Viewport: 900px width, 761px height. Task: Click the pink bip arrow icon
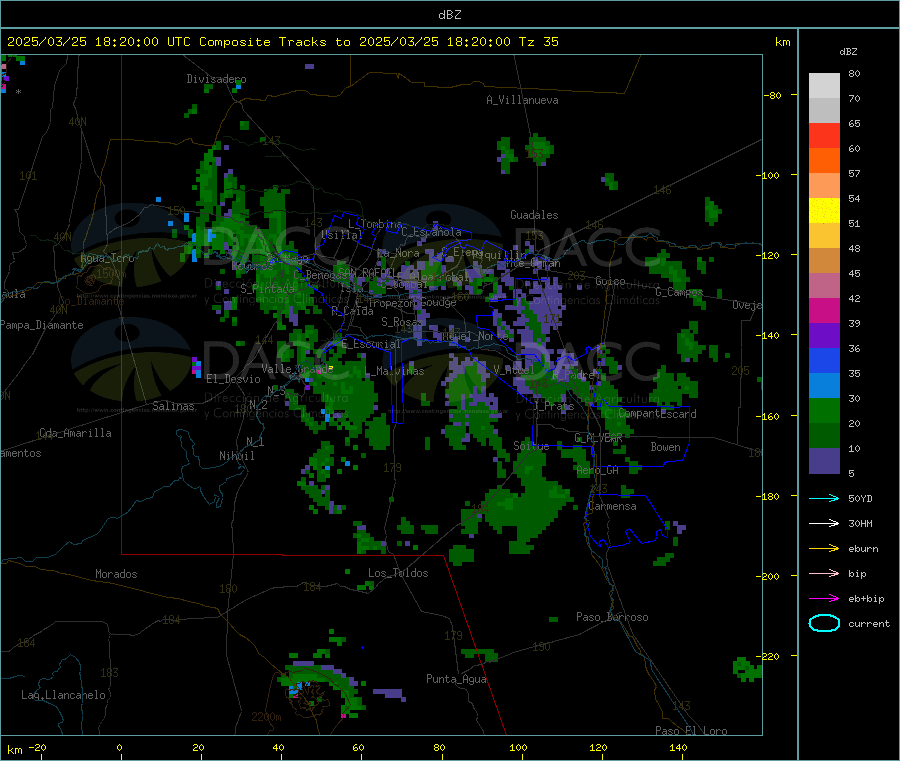[x=824, y=573]
